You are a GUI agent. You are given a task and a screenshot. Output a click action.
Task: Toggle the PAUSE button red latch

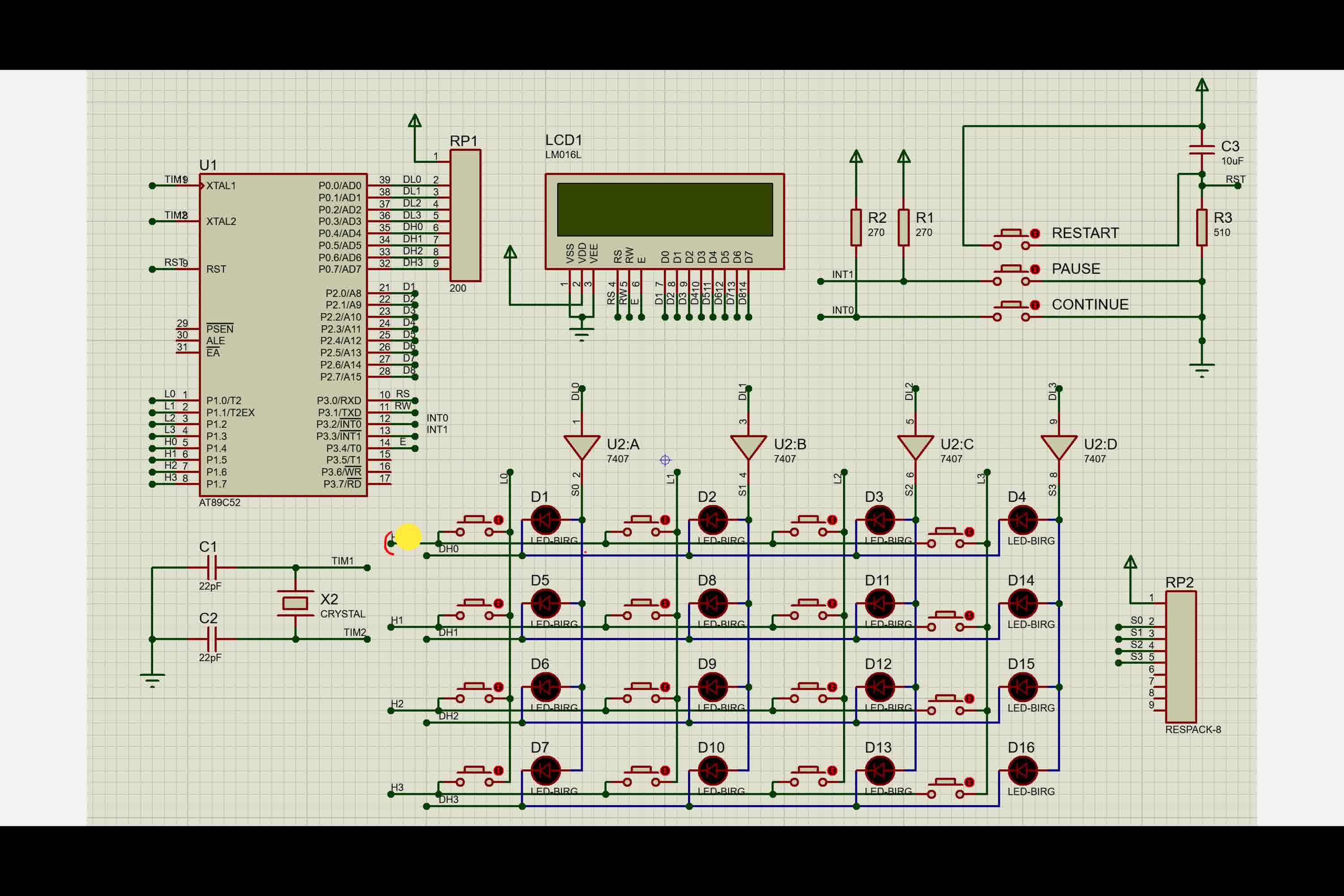[x=1035, y=269]
